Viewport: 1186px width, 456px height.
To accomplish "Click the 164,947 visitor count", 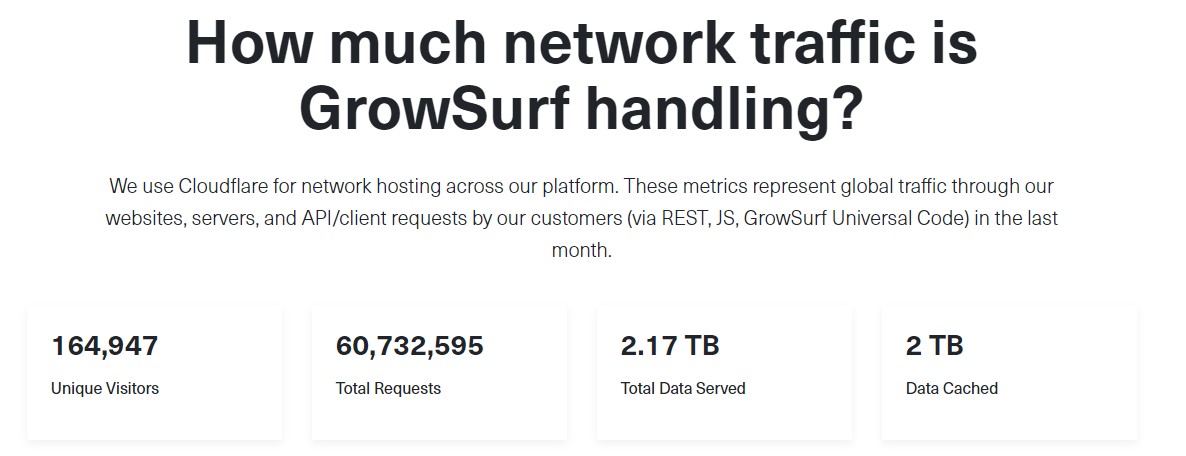I will (105, 346).
